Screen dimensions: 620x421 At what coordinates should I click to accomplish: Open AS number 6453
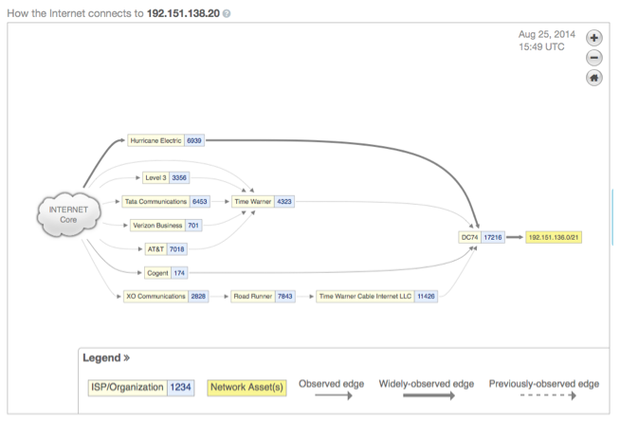(x=200, y=202)
